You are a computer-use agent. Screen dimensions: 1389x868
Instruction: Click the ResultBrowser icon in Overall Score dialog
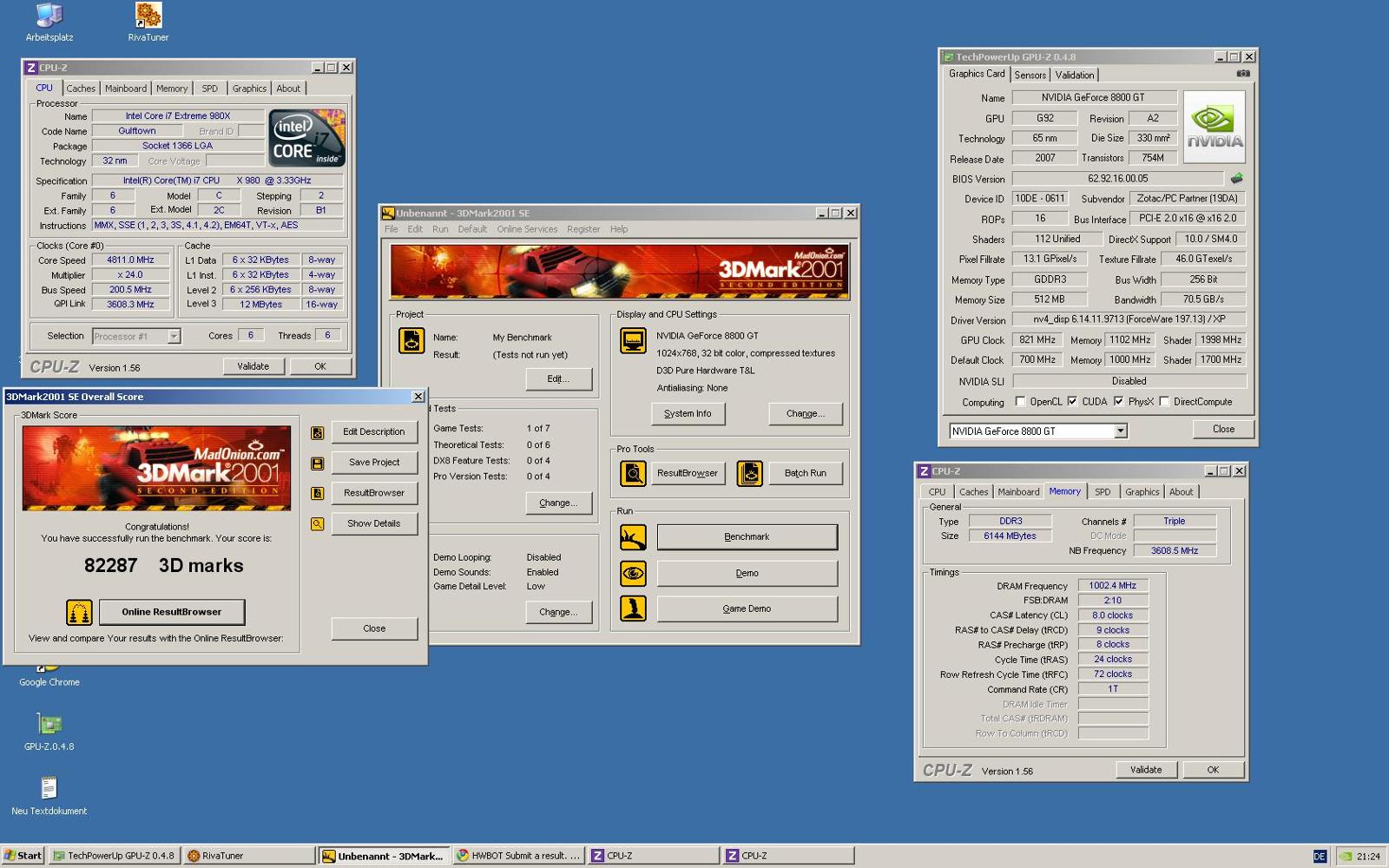[318, 493]
